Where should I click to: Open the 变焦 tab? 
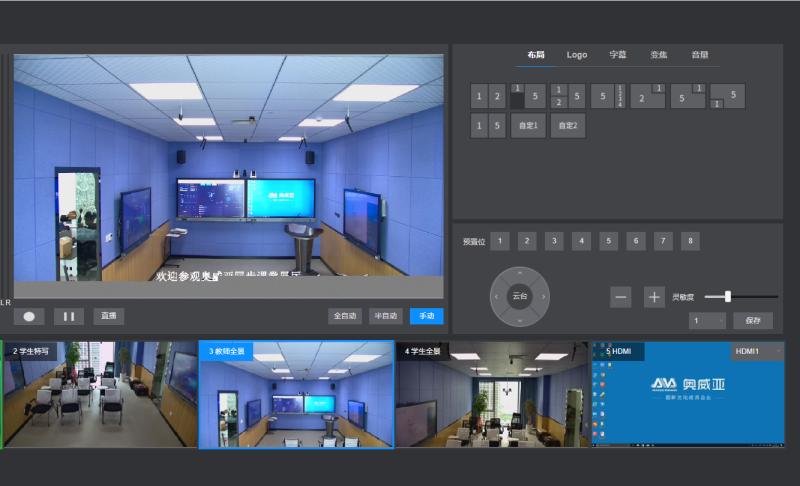click(659, 55)
